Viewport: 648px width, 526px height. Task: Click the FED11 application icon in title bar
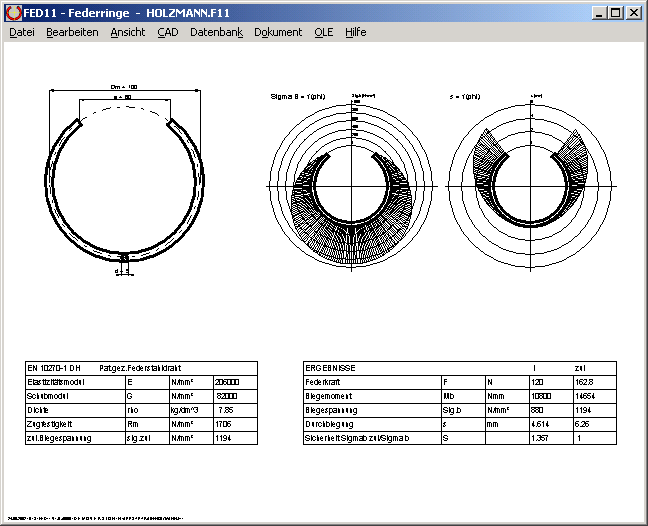coord(12,13)
